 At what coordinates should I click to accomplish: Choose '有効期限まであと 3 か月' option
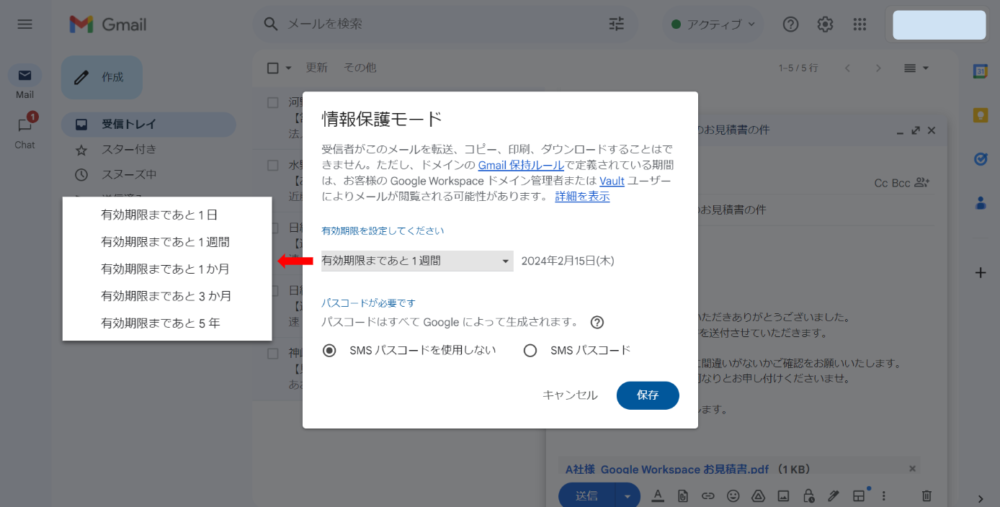167,296
